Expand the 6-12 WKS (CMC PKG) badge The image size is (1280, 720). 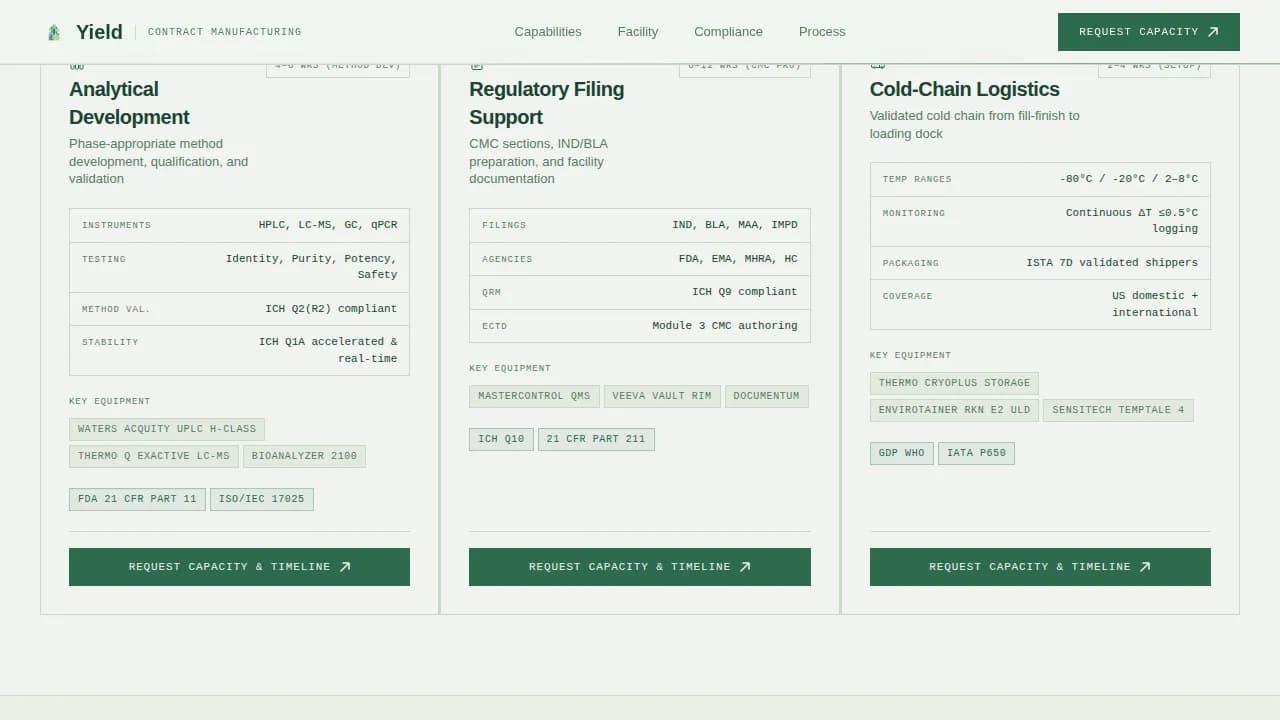click(744, 65)
